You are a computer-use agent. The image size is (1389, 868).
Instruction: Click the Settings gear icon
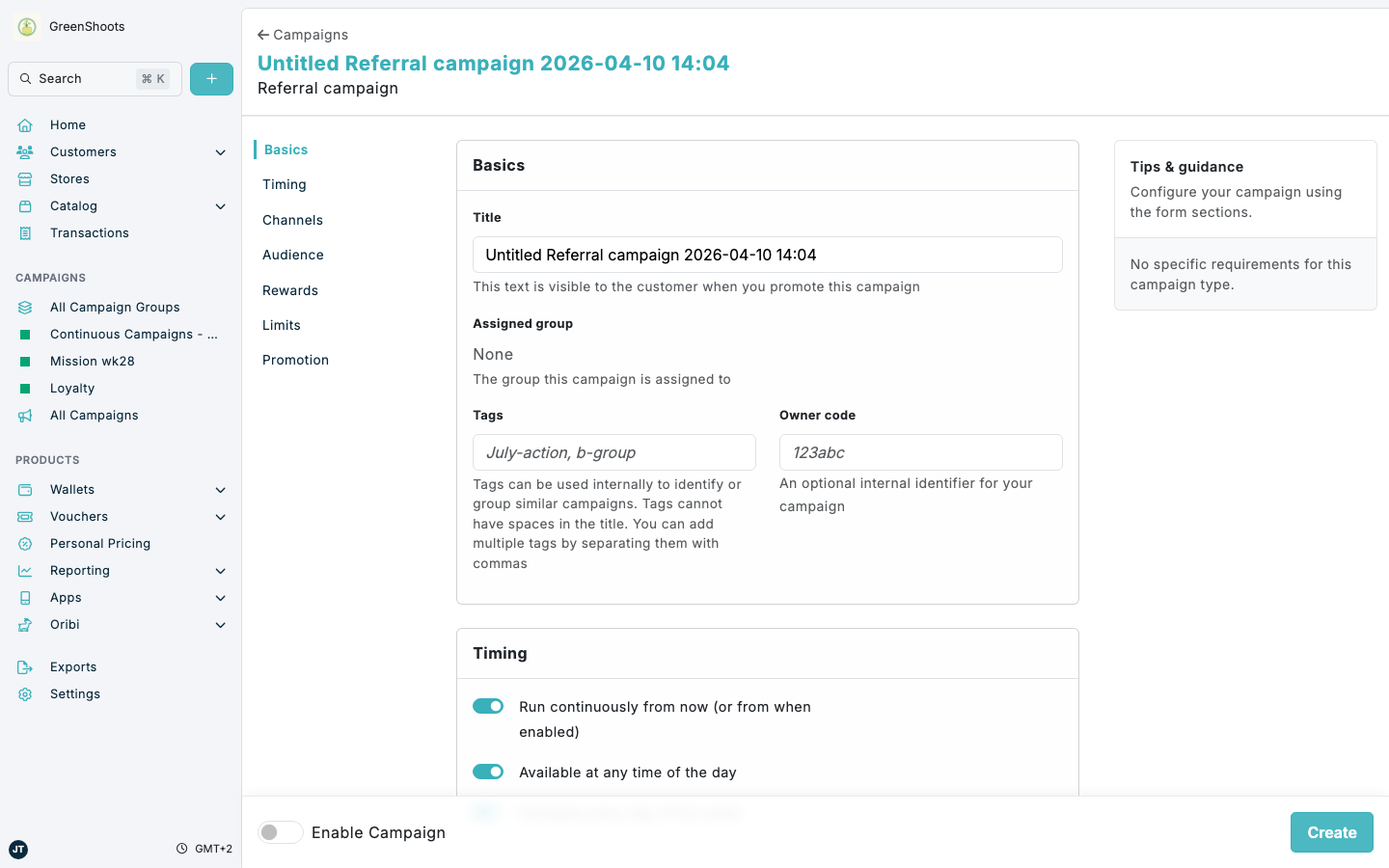tap(25, 693)
